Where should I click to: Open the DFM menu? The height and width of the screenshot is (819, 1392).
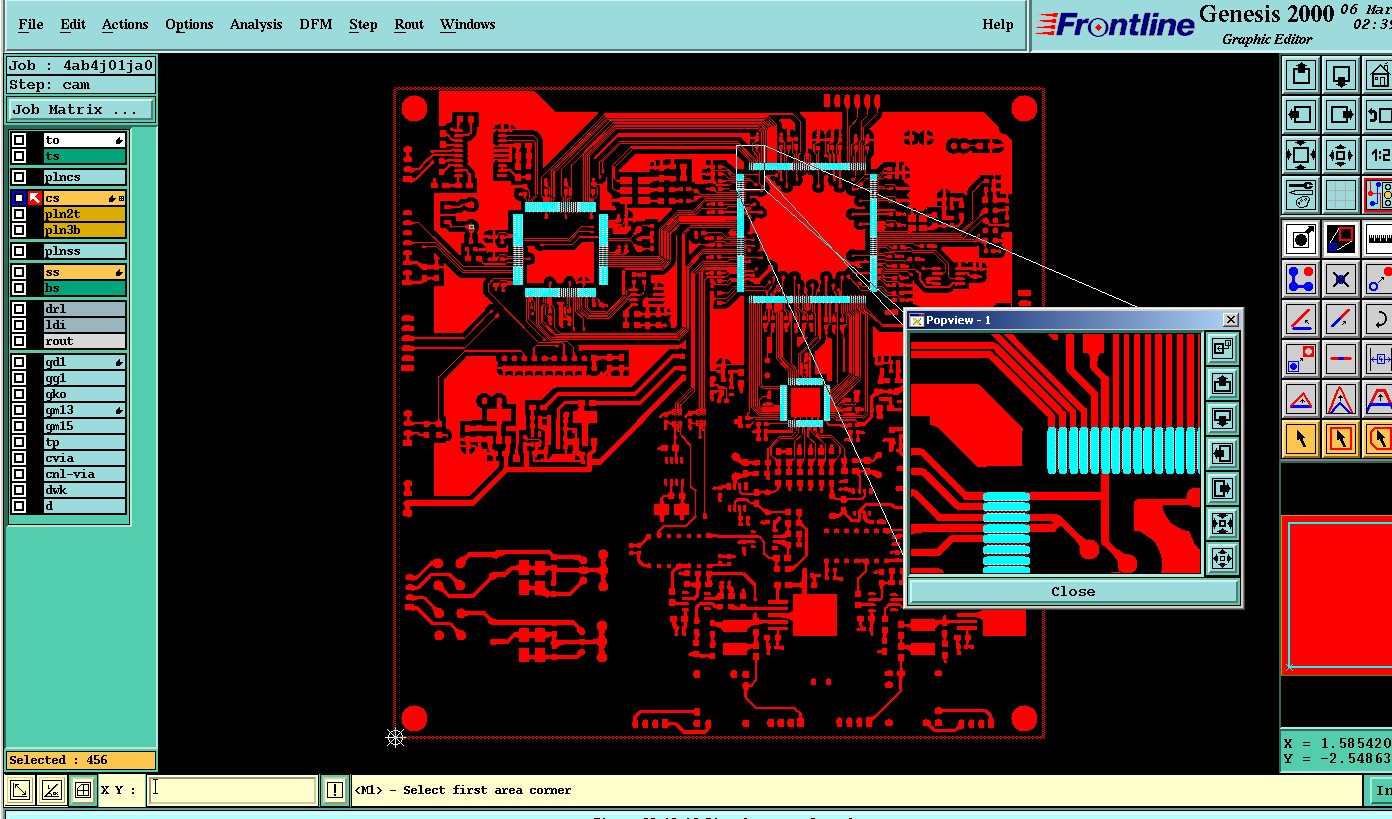[x=316, y=24]
